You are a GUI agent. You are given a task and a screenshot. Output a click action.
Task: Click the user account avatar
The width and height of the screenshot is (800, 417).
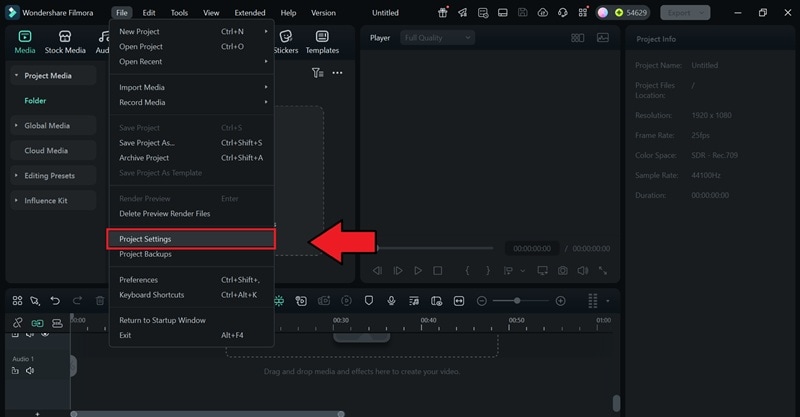point(603,13)
